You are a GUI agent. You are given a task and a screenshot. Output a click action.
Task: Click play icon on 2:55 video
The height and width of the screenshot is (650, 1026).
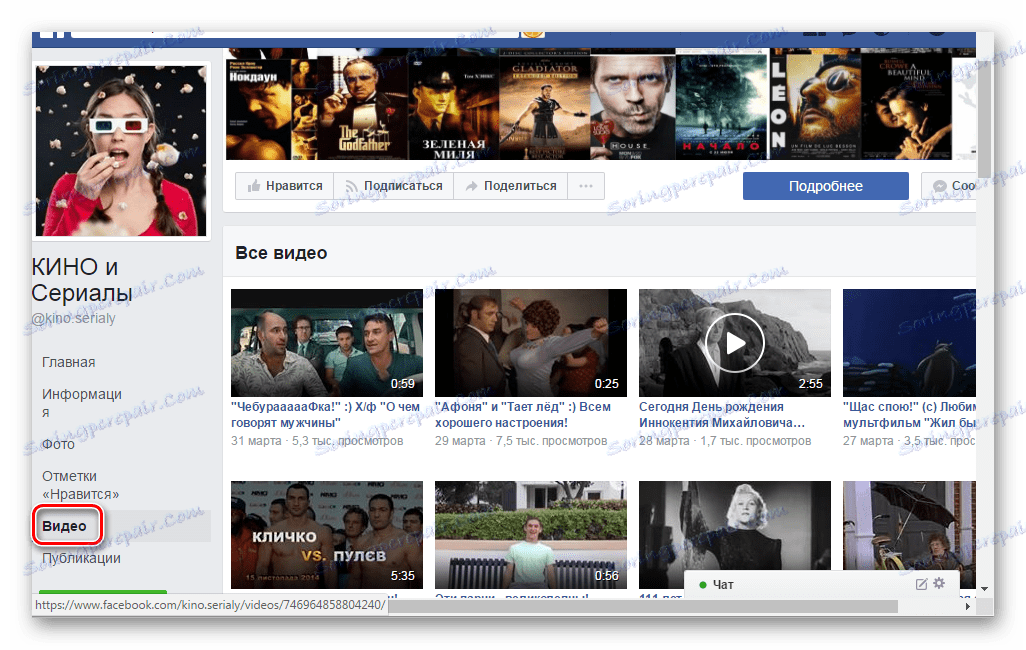[x=734, y=342]
